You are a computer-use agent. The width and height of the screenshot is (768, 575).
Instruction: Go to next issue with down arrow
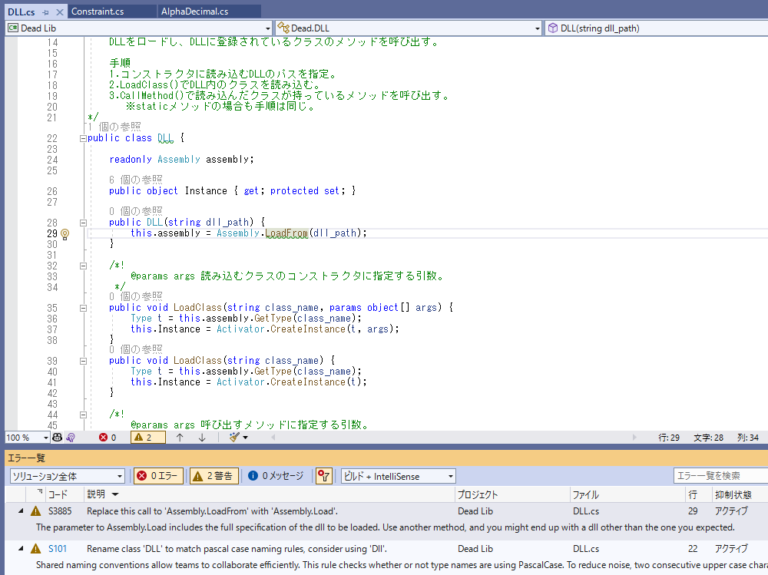tap(202, 437)
